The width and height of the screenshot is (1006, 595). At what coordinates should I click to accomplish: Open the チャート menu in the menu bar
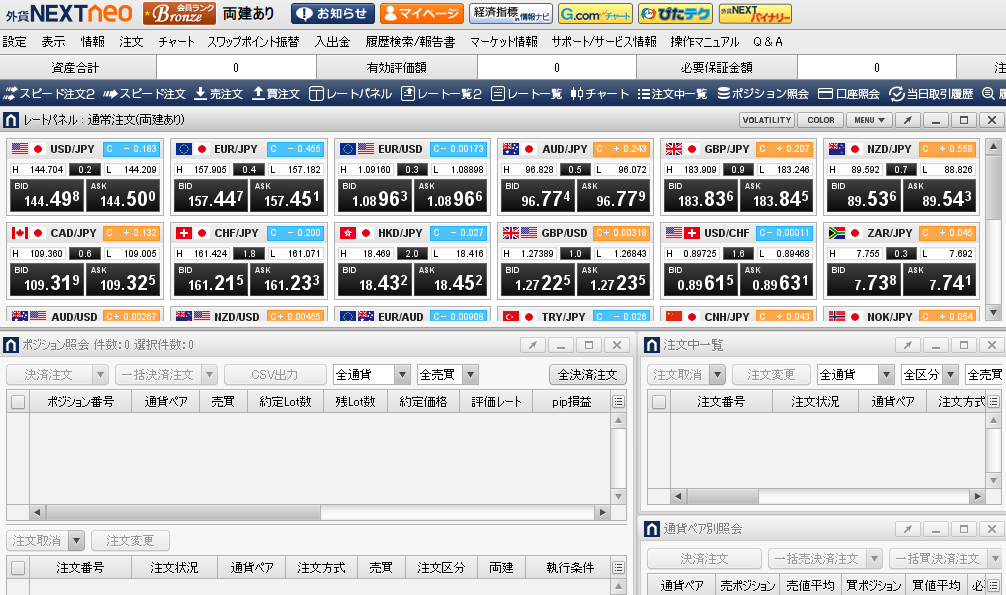pos(176,42)
